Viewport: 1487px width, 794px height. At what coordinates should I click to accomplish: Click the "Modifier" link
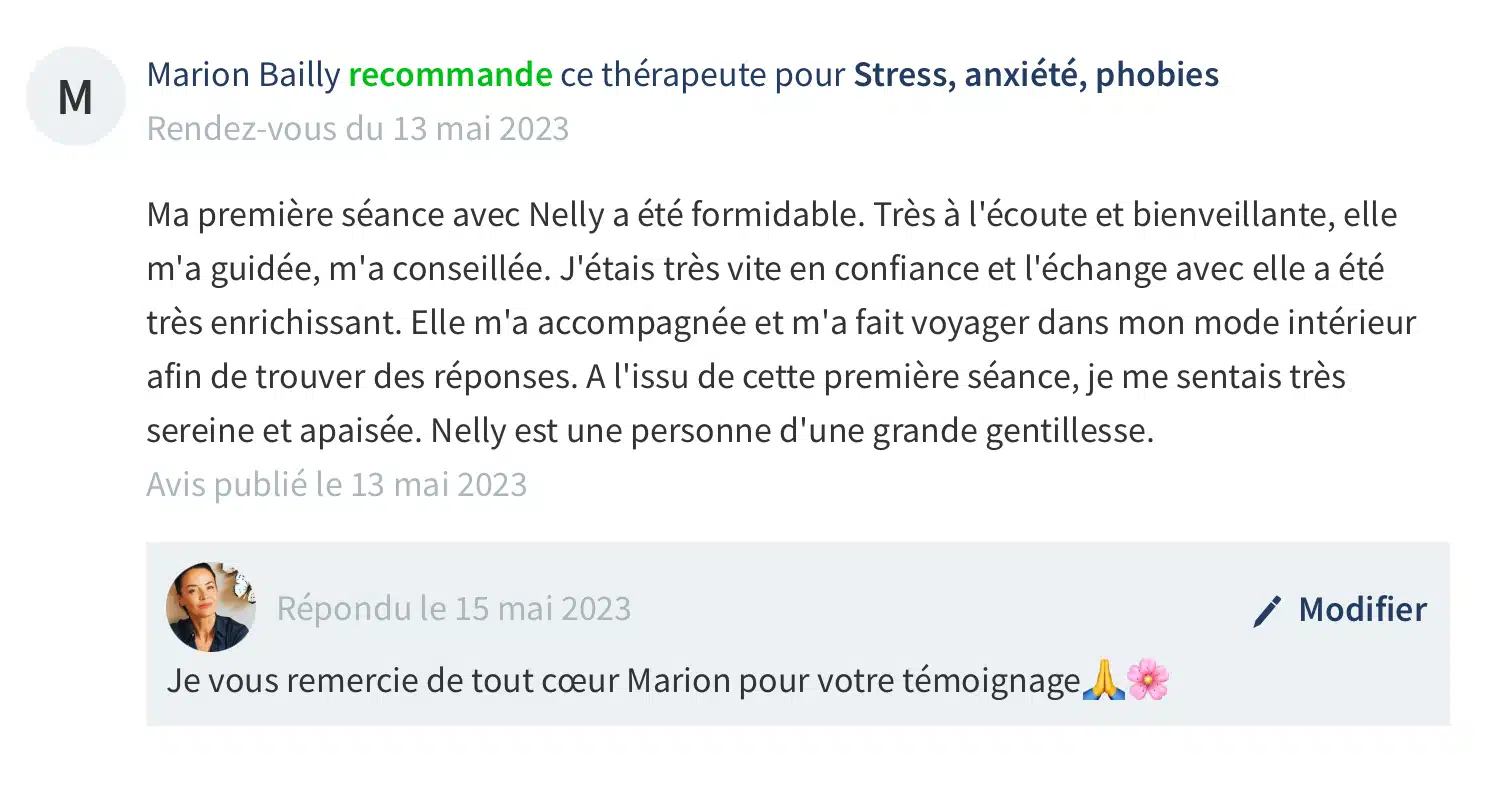click(1362, 609)
